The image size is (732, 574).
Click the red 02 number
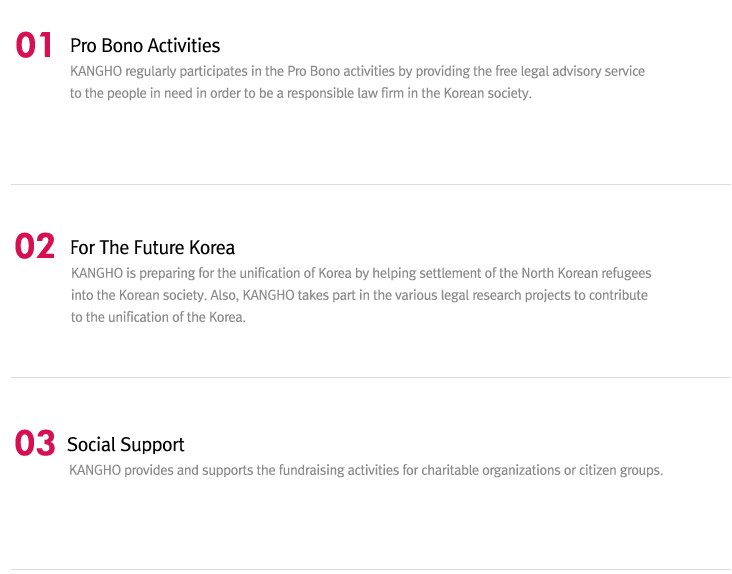(x=35, y=246)
